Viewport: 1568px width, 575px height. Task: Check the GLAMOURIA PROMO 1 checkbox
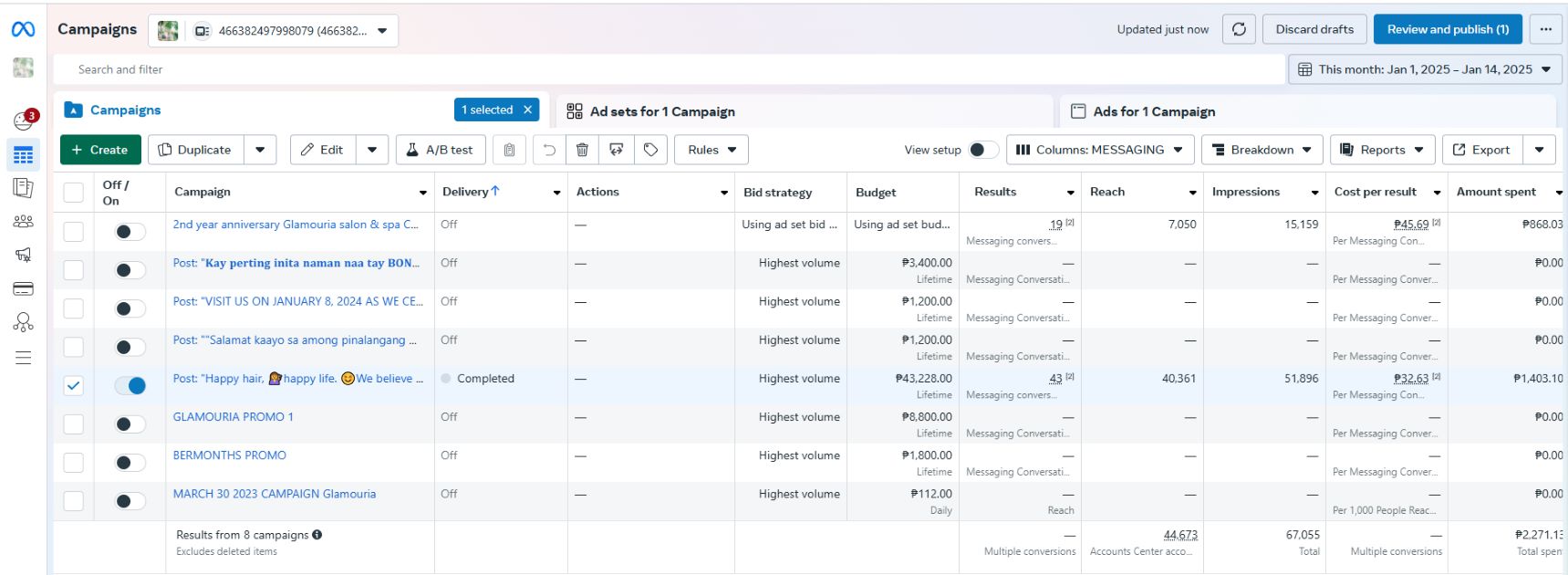coord(73,424)
